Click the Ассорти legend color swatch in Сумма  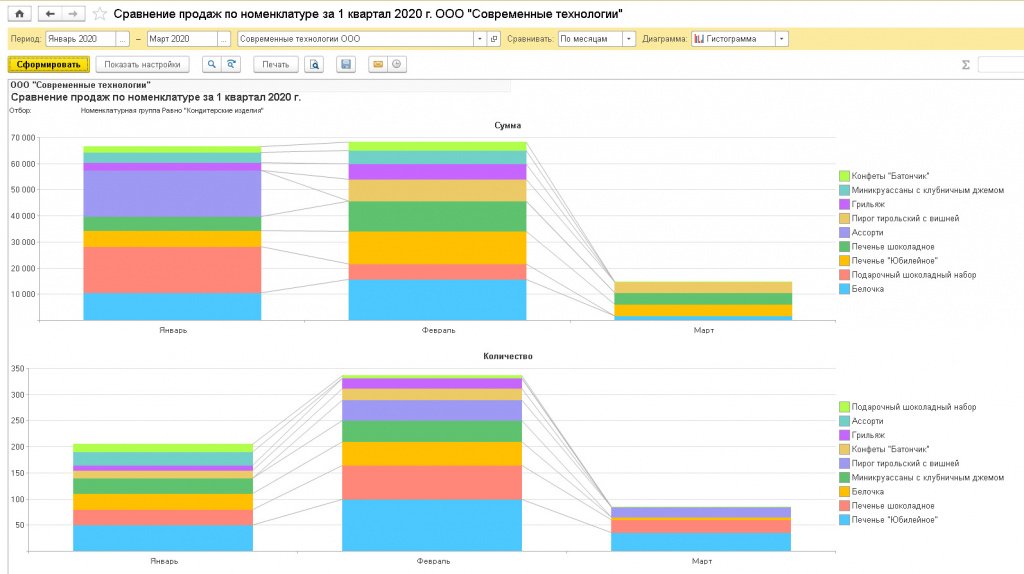point(844,232)
